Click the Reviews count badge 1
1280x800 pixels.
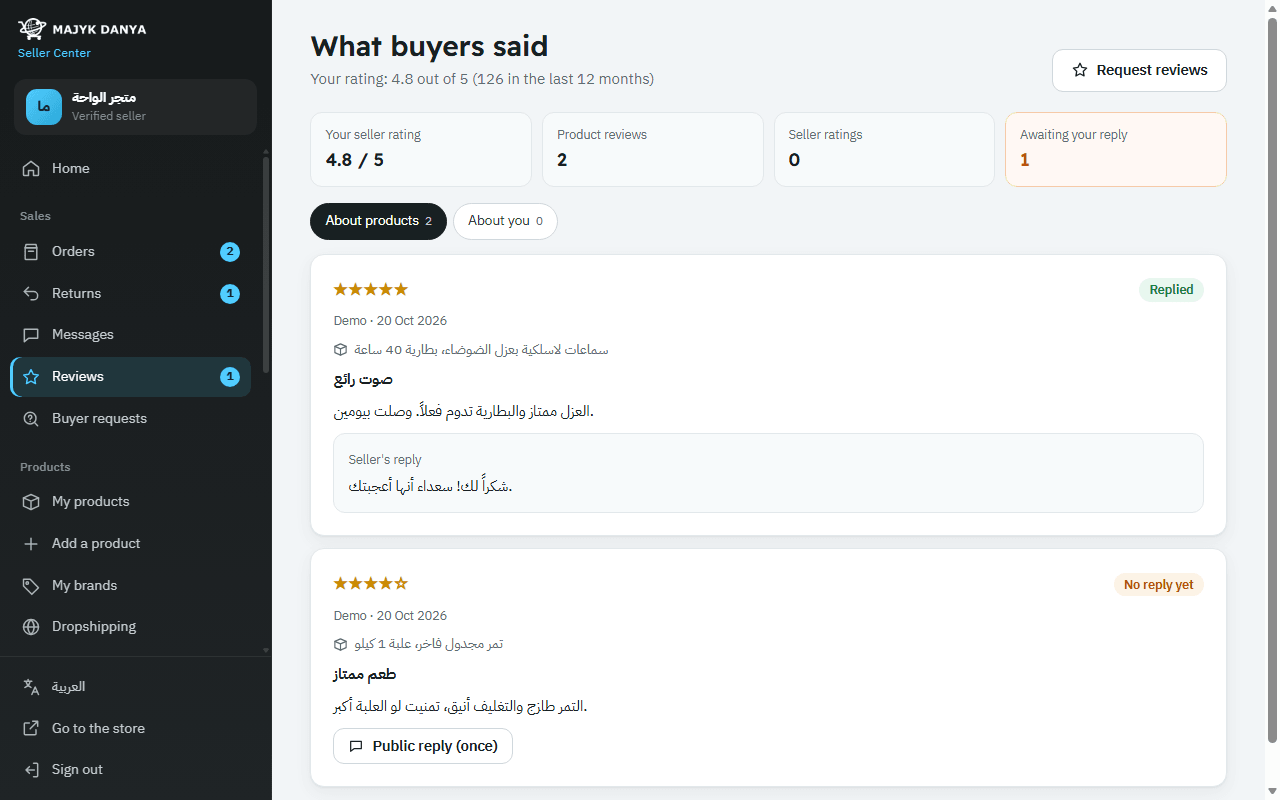point(230,377)
